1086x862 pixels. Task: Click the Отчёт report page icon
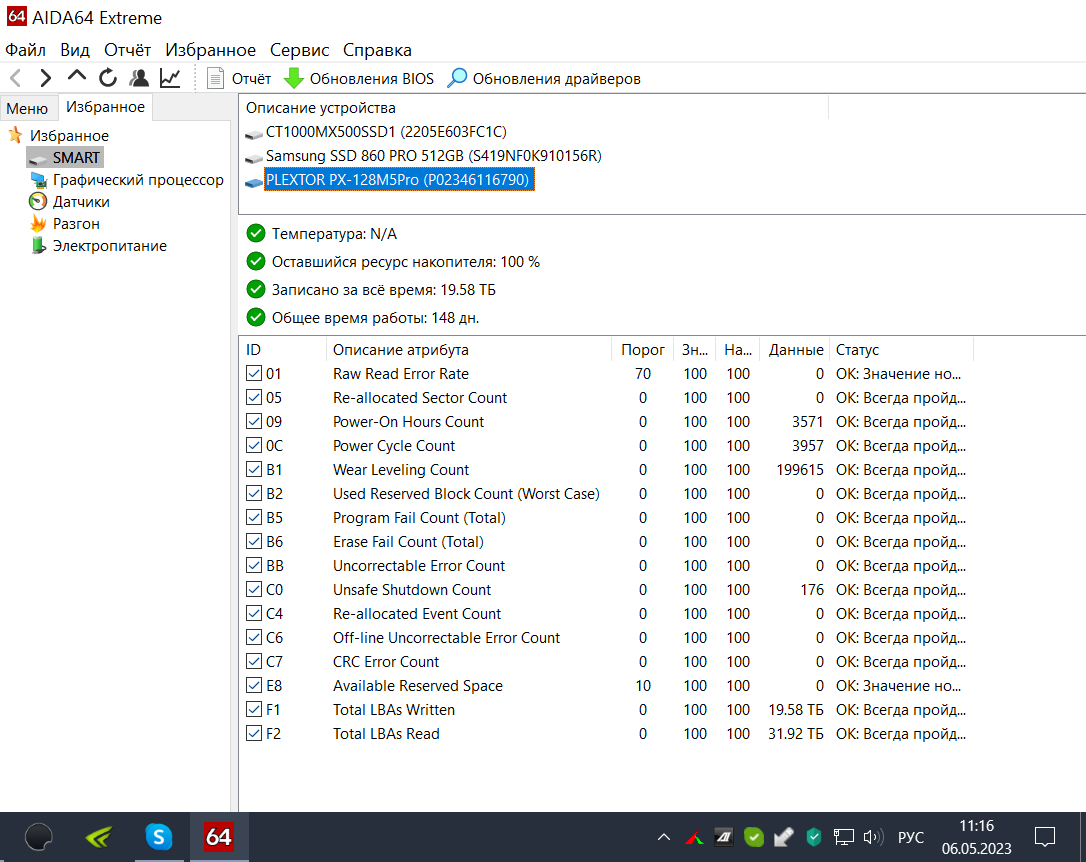[x=215, y=78]
